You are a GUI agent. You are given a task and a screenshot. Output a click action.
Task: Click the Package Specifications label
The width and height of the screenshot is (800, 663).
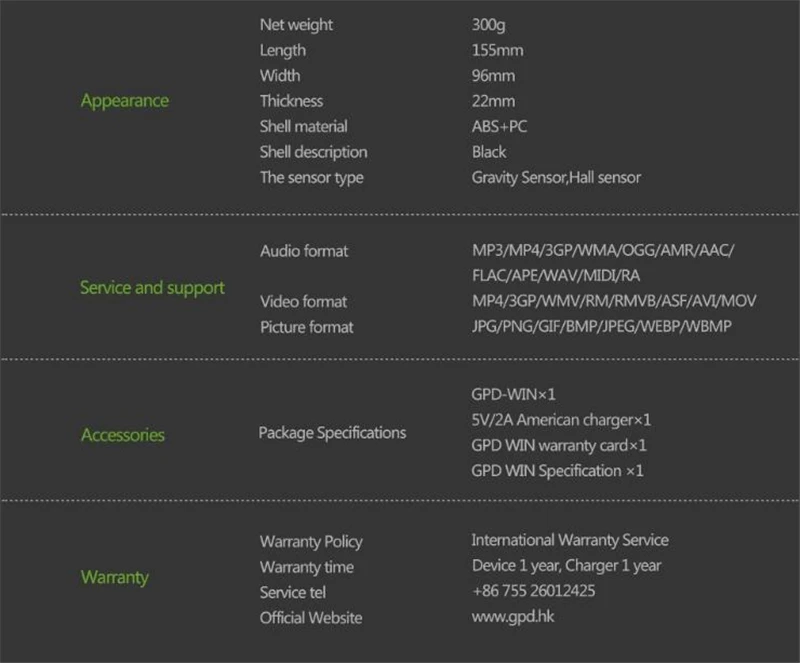[x=332, y=433]
